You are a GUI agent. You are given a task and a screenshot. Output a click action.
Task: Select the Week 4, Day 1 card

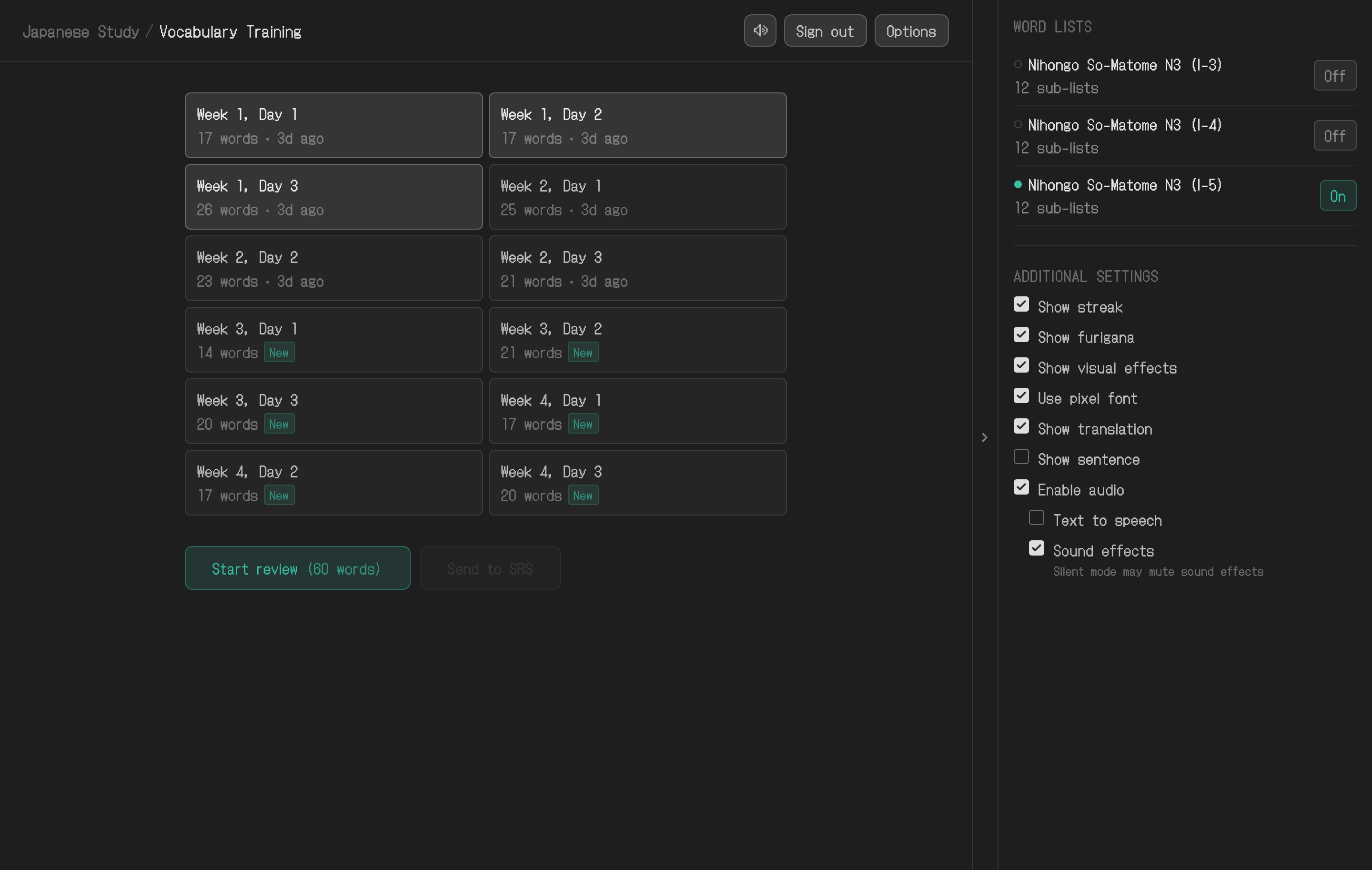point(637,411)
